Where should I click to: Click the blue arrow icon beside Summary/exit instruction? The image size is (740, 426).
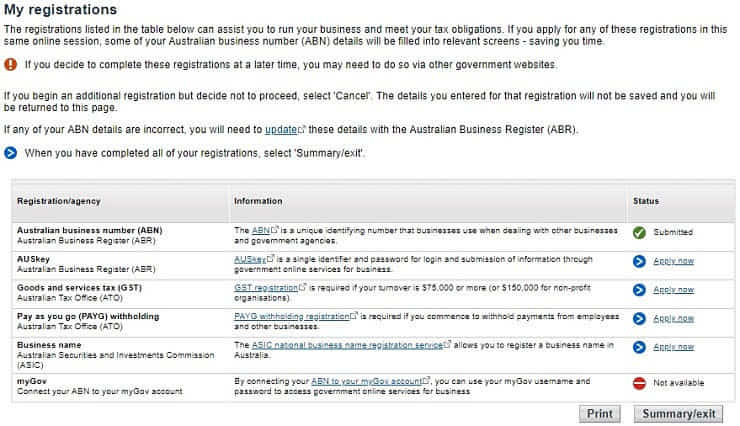click(11, 153)
